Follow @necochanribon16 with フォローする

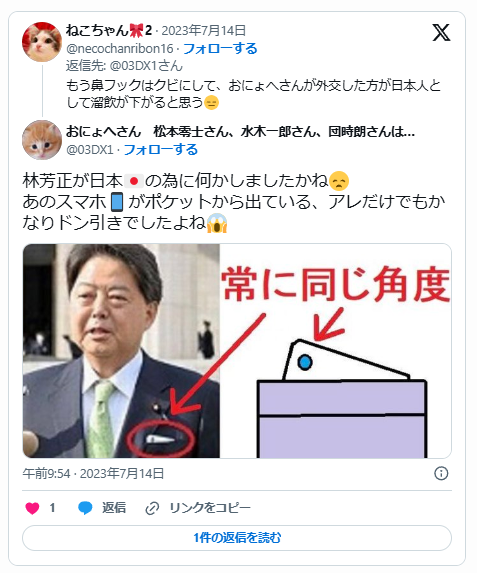tap(220, 48)
